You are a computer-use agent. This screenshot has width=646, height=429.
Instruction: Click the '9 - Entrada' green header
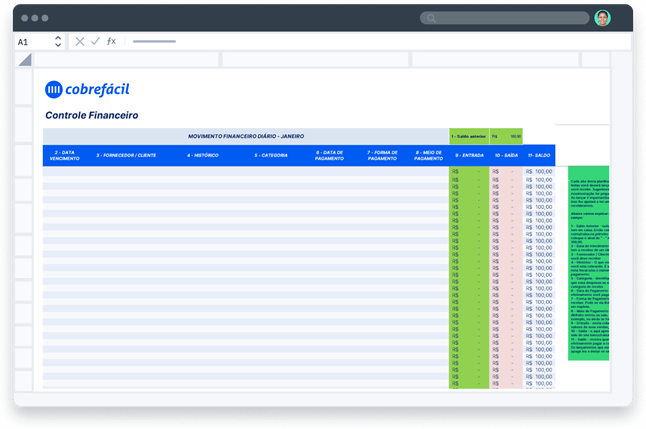[469, 155]
